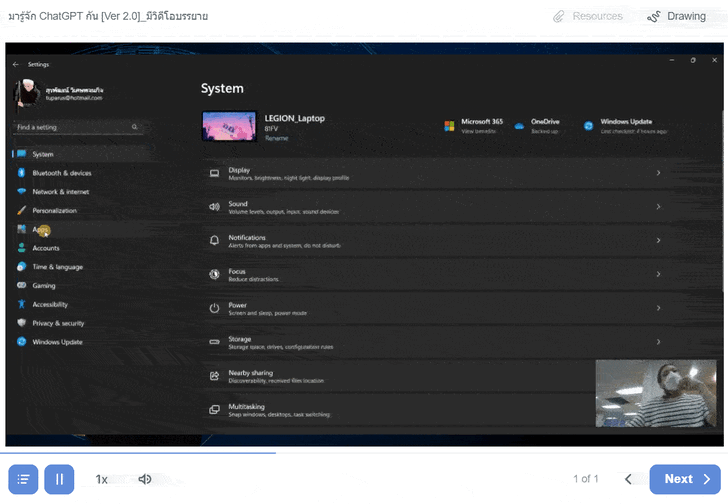Click the Nearby sharing icon

tap(214, 376)
